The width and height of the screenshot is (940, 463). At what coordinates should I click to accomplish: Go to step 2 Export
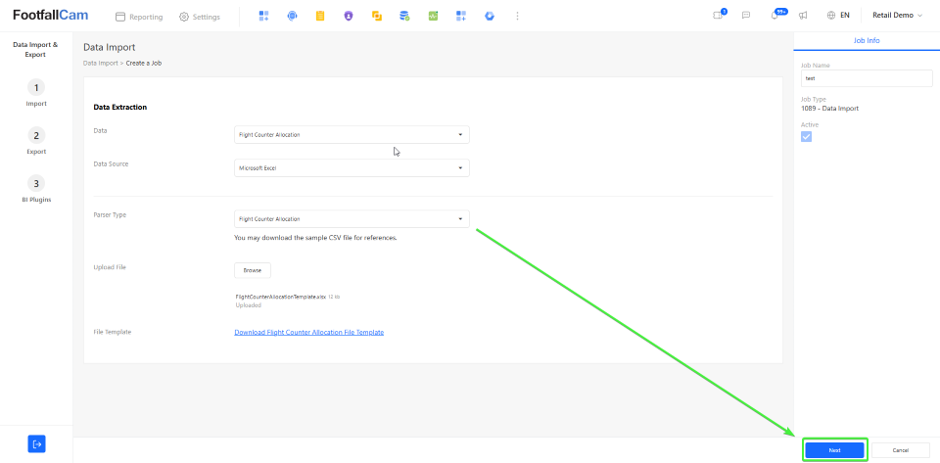[x=36, y=141]
